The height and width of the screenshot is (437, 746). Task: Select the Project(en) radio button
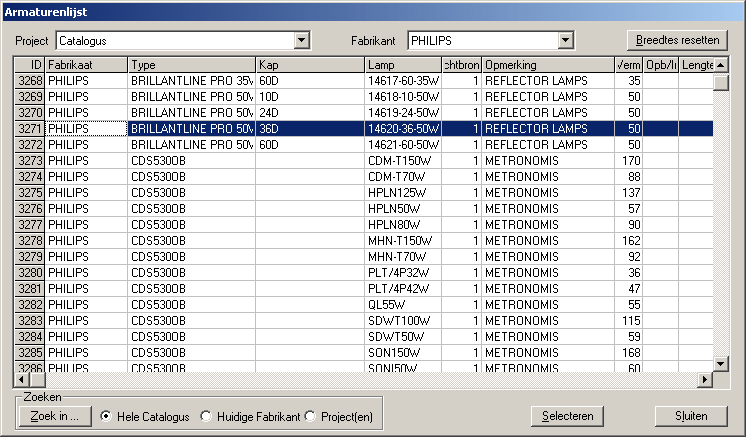coord(310,417)
